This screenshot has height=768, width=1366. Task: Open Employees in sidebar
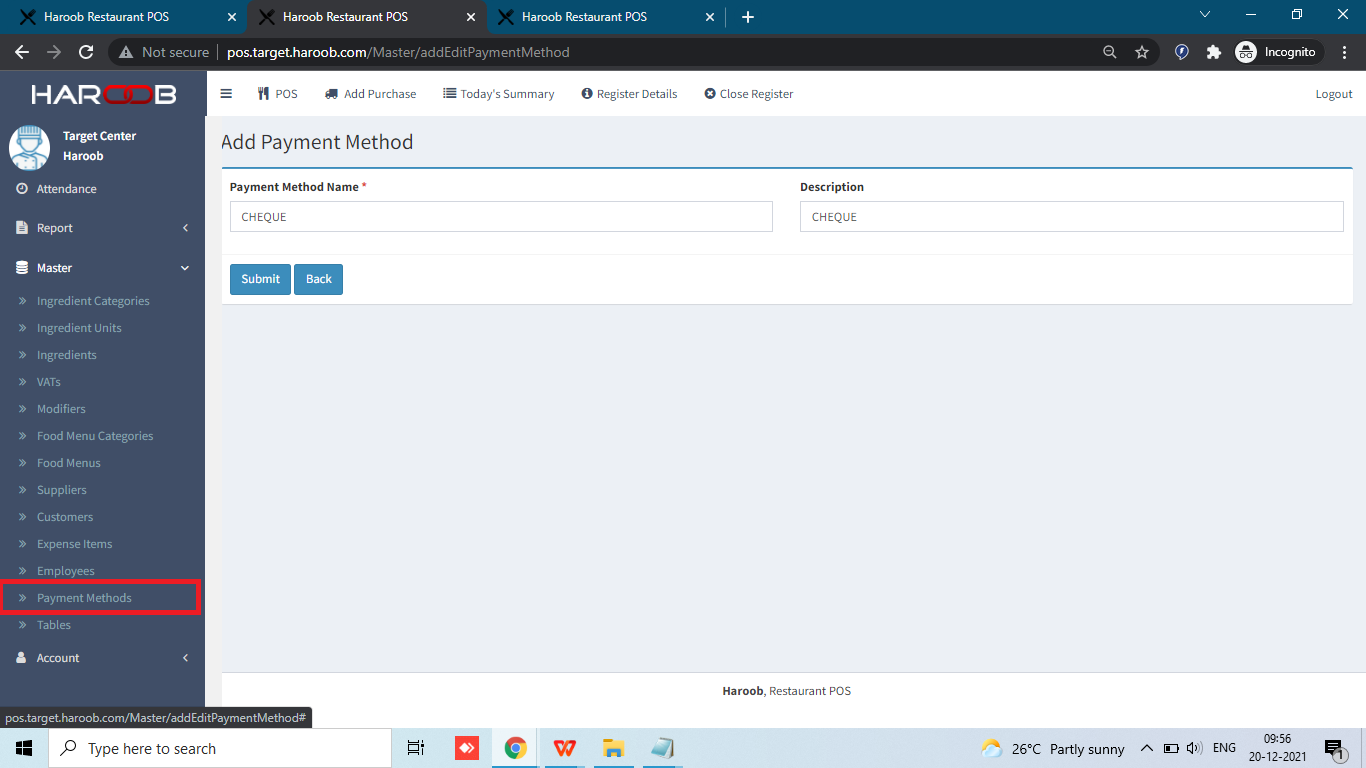pyautogui.click(x=66, y=571)
